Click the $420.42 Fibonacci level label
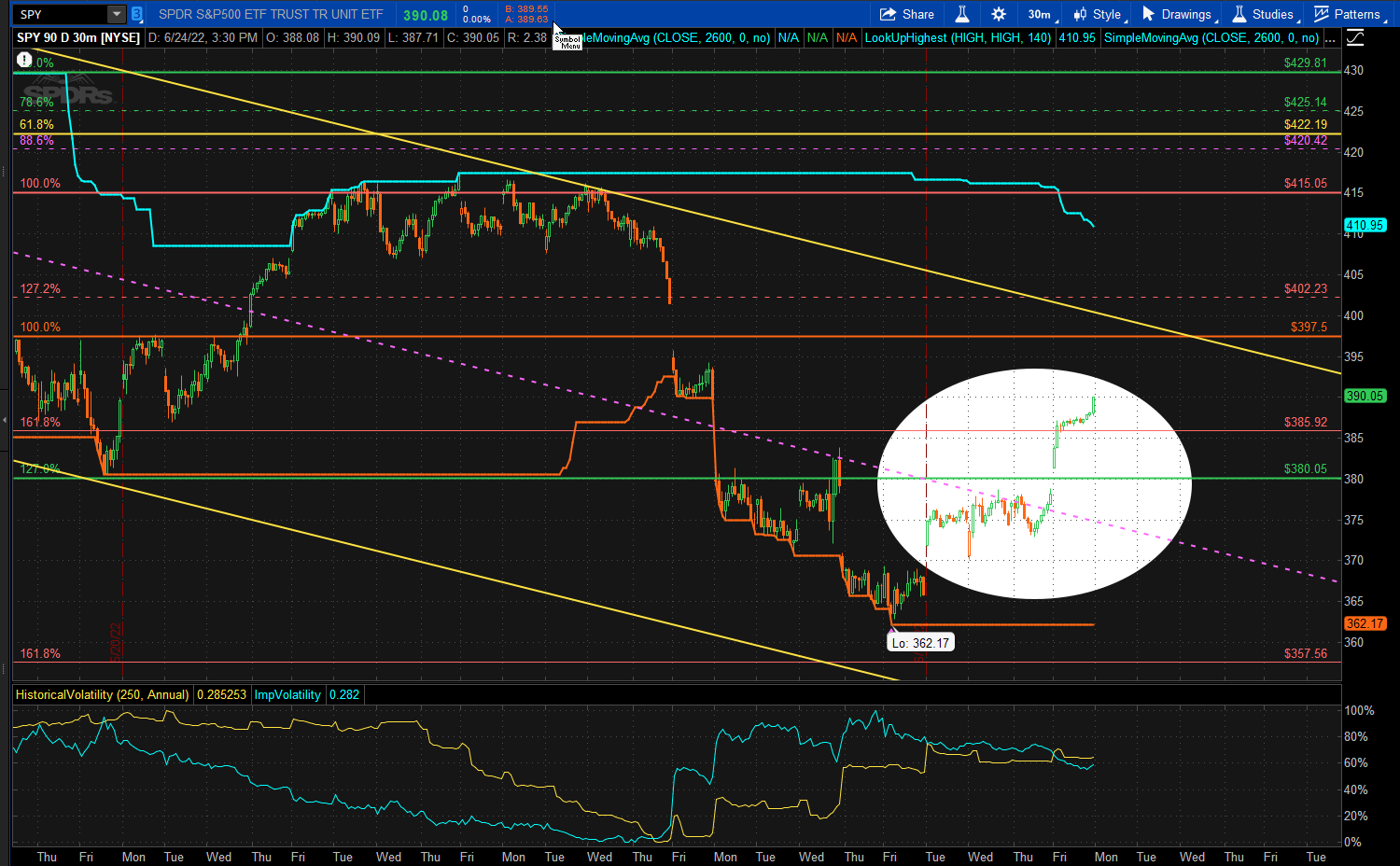Viewport: 1400px width, 866px height. click(1305, 140)
